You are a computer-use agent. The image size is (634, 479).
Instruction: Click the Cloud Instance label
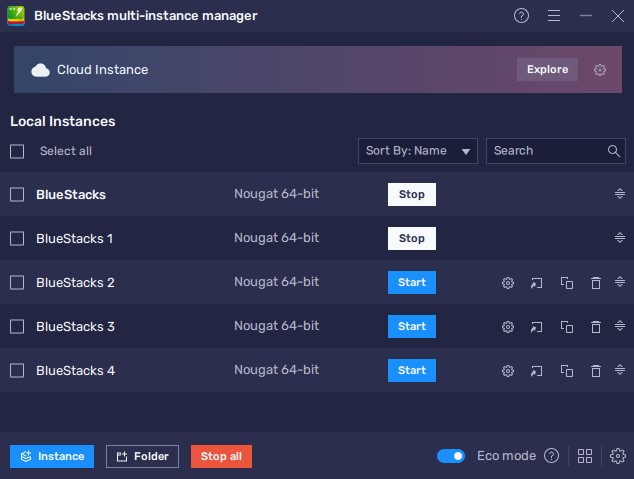(x=102, y=70)
